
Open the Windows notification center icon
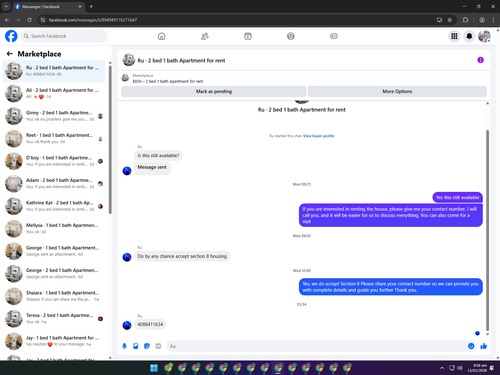click(x=492, y=368)
